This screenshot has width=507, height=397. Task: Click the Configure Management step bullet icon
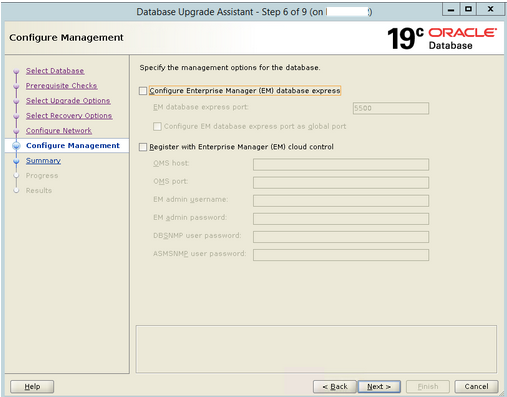16,146
